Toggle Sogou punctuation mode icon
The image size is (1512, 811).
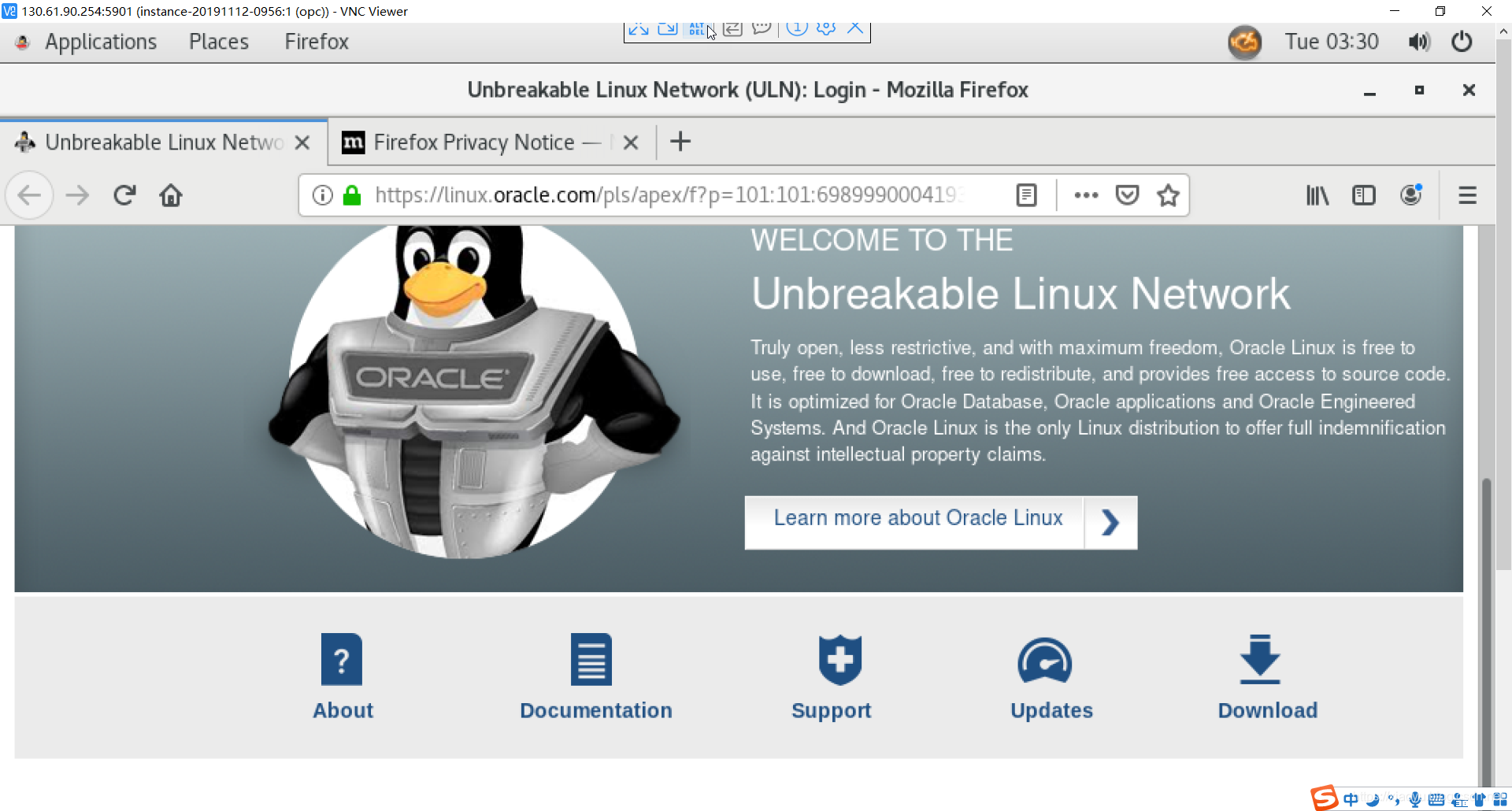pos(1394,800)
